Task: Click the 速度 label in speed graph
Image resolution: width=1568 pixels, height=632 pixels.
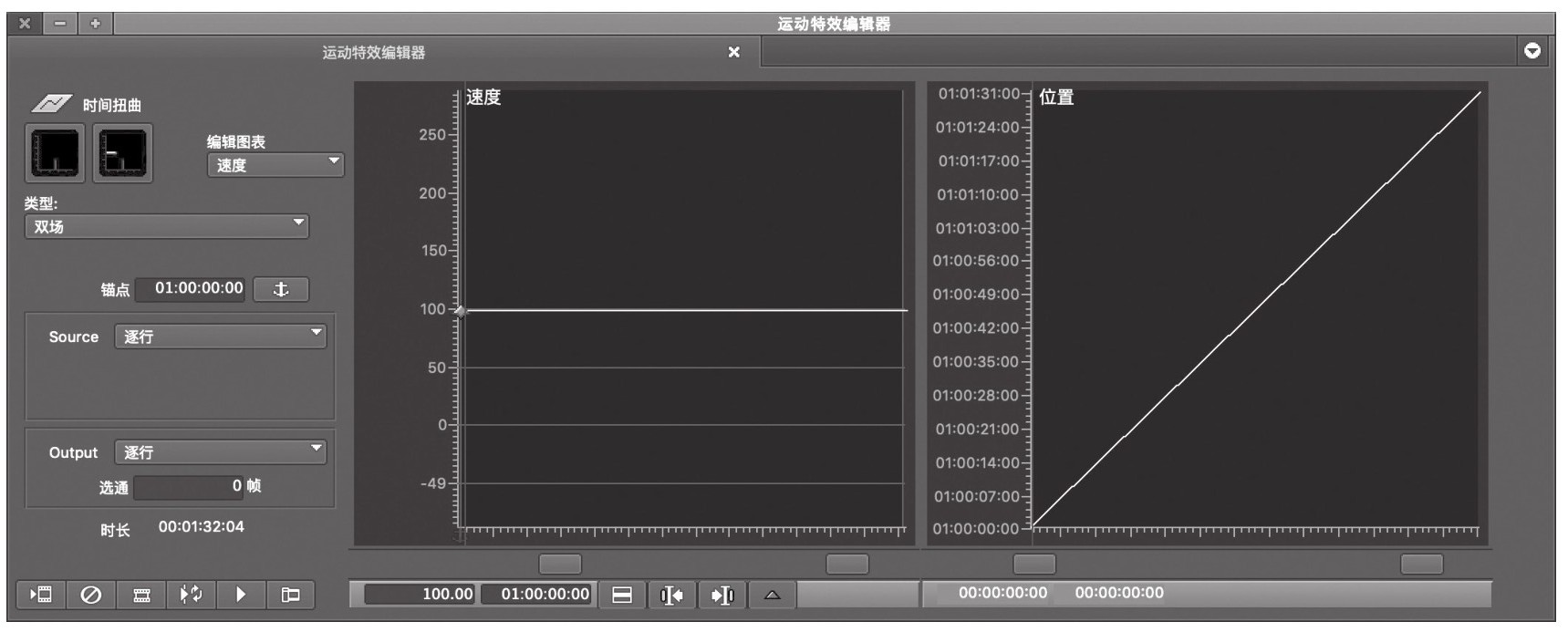Action: pyautogui.click(x=483, y=98)
